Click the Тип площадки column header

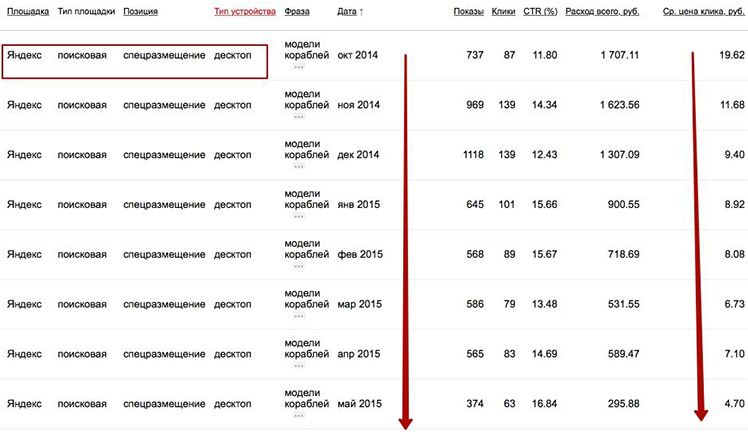click(86, 11)
